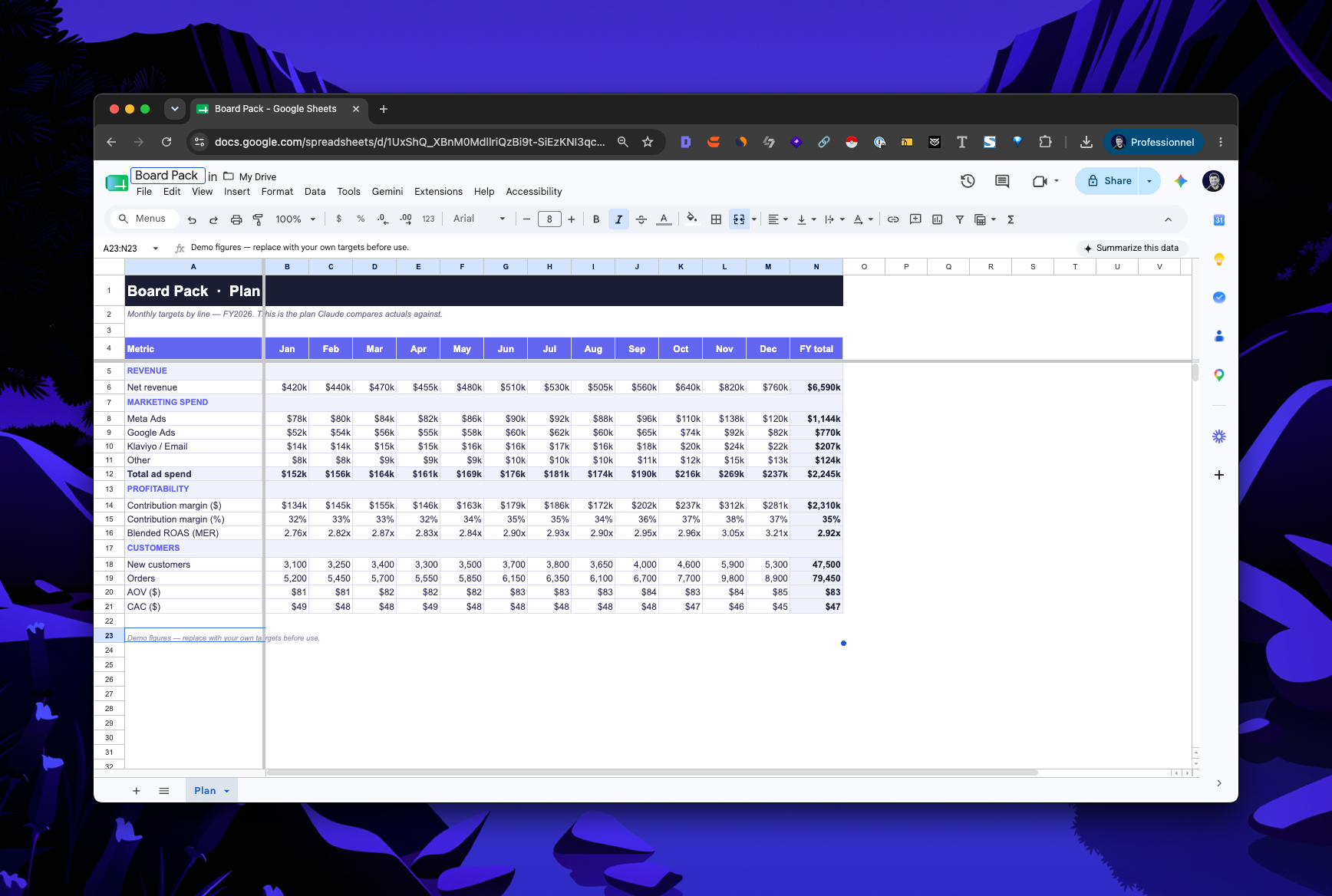Insert comment icon in the toolbar
The image size is (1332, 896).
coord(915,219)
